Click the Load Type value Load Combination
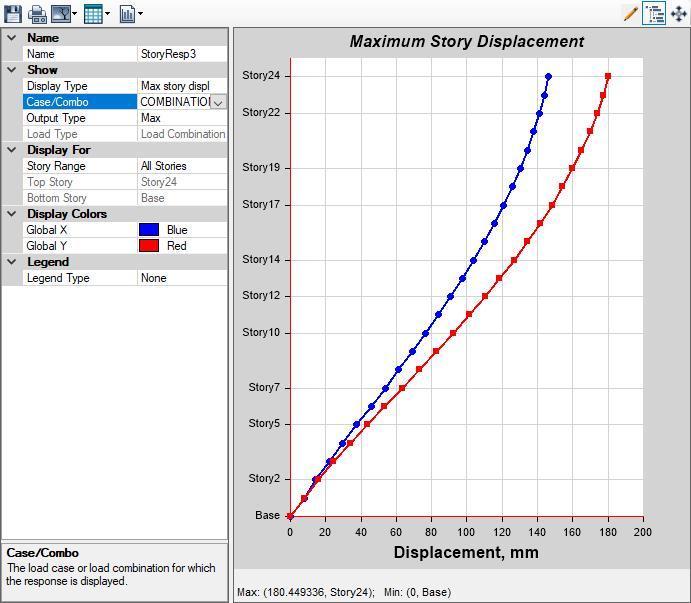691x603 pixels. click(x=182, y=134)
